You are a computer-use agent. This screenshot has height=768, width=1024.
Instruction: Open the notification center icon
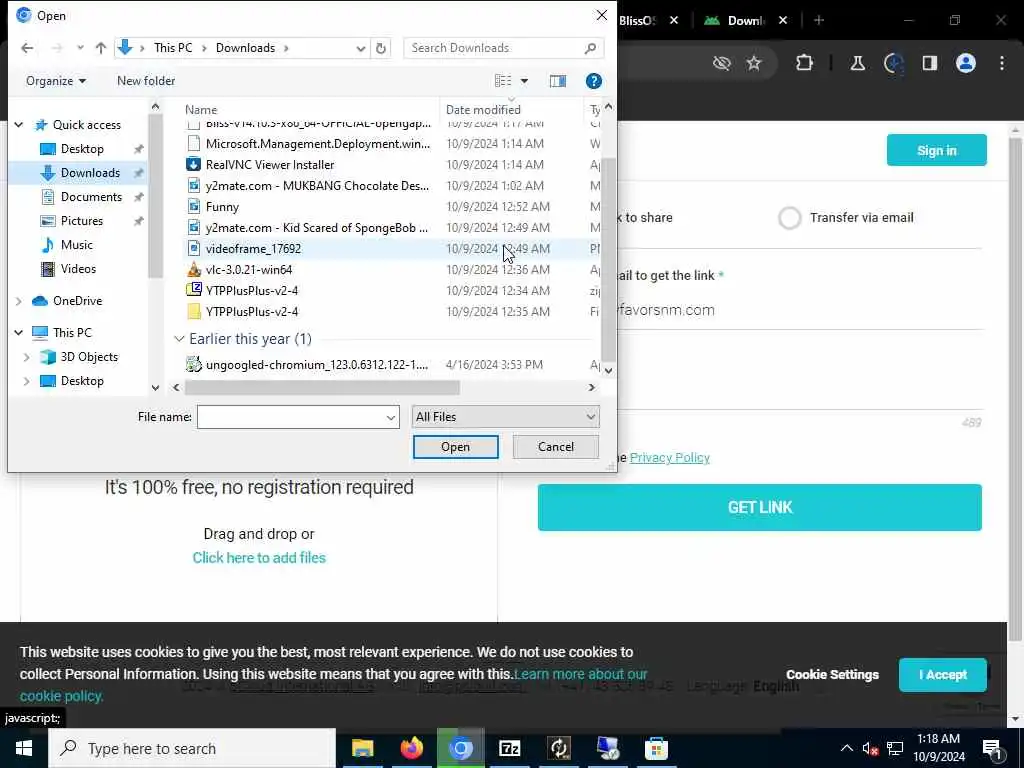point(992,748)
